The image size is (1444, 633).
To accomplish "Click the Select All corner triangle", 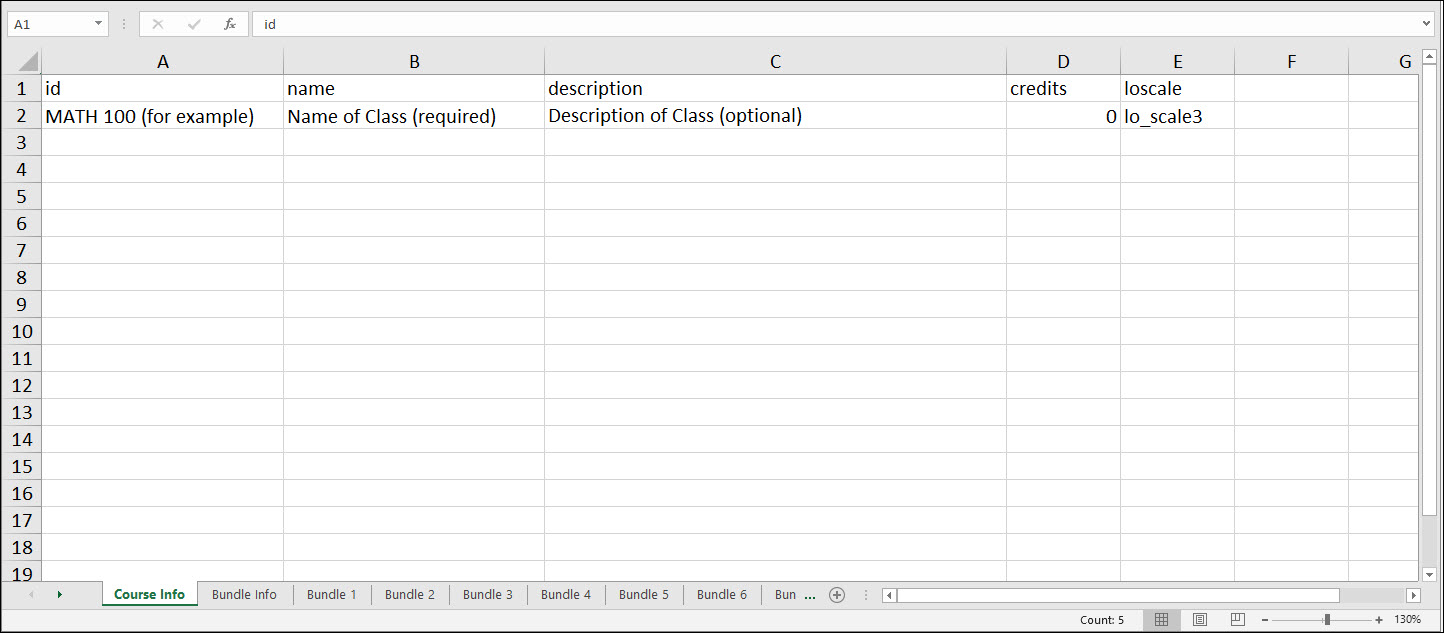I will (x=28, y=61).
